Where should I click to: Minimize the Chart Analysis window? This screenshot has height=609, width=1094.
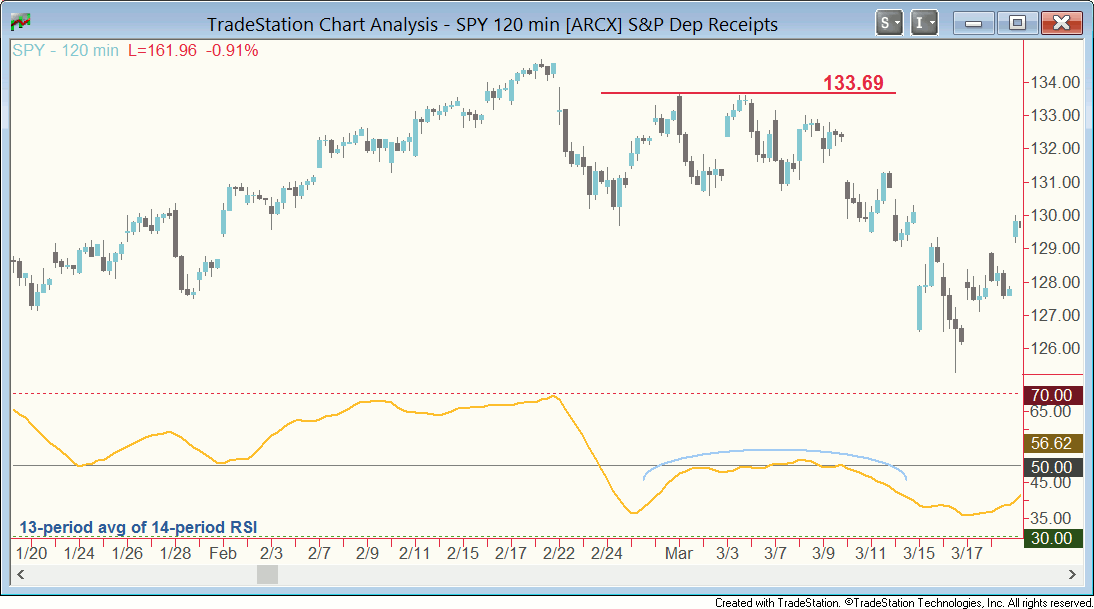(973, 22)
